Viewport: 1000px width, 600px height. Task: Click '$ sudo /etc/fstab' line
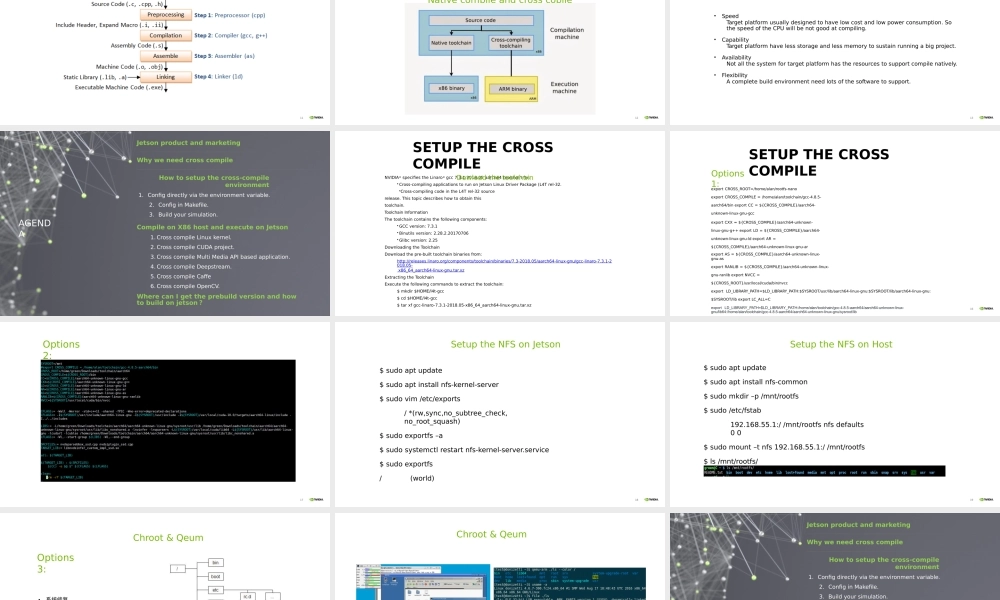pos(732,411)
